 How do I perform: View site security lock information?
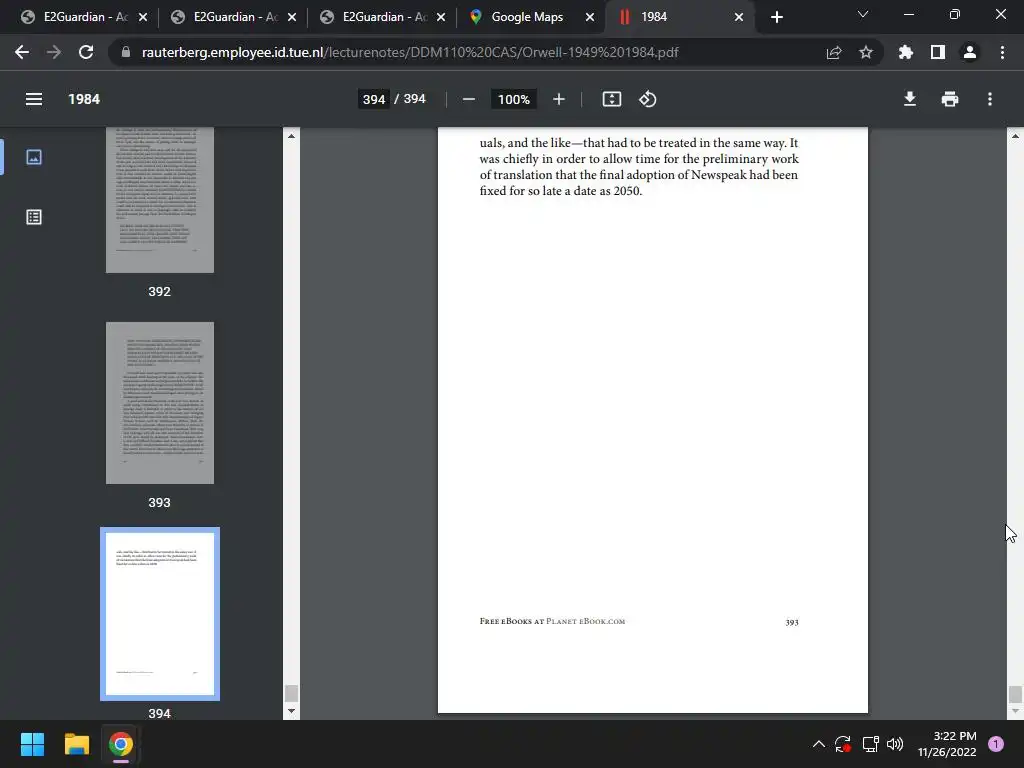coord(126,52)
